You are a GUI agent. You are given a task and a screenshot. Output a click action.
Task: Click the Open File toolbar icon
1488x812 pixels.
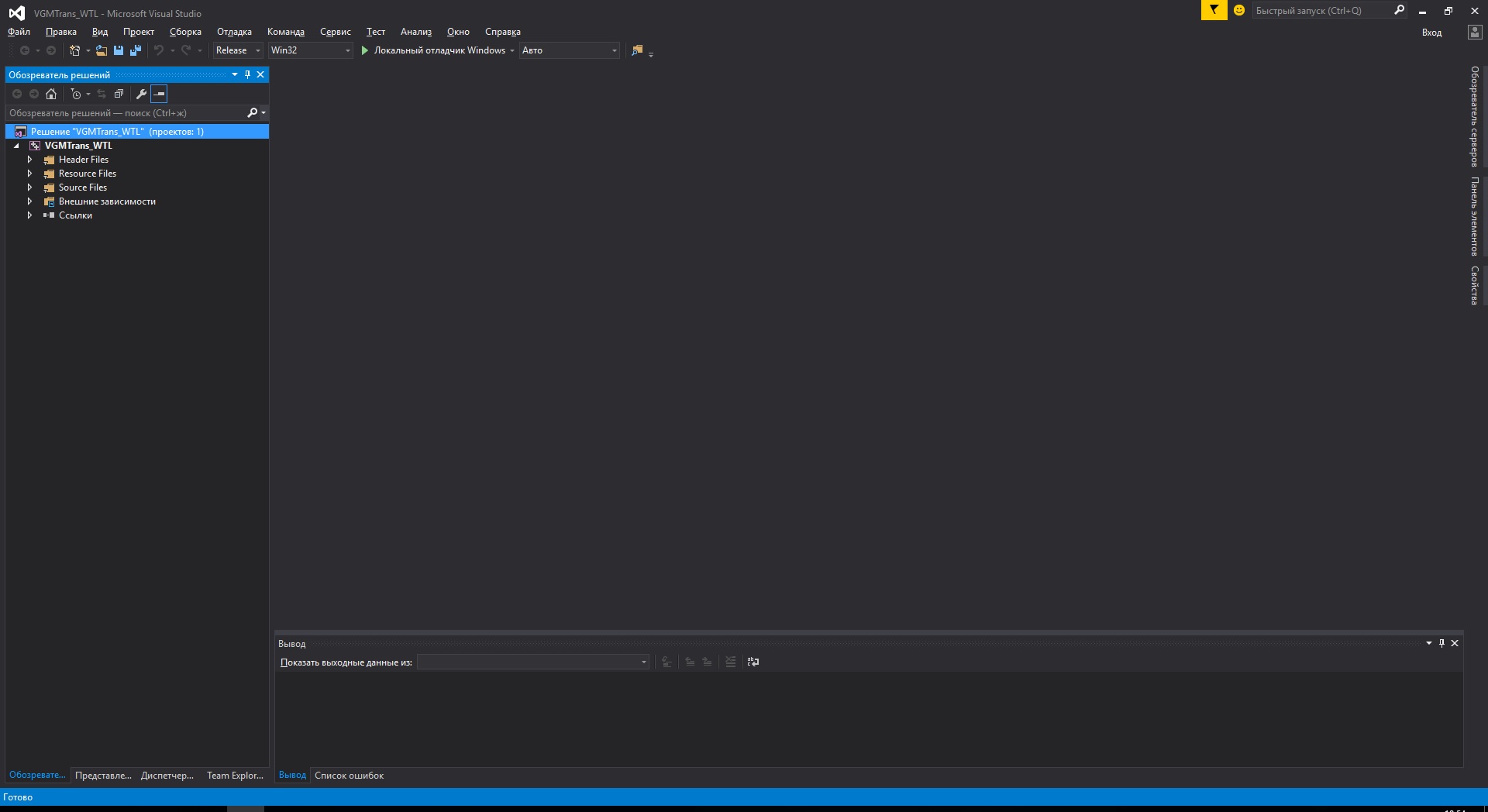(x=102, y=50)
